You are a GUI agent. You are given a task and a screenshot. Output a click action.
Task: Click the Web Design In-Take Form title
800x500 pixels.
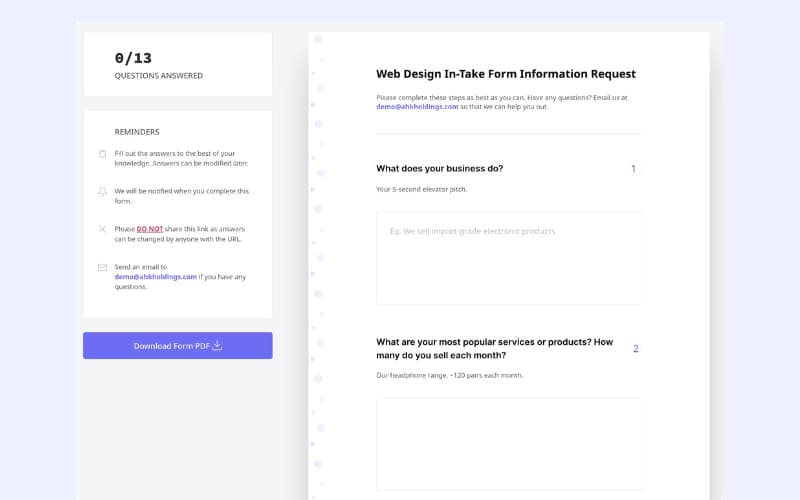point(505,74)
